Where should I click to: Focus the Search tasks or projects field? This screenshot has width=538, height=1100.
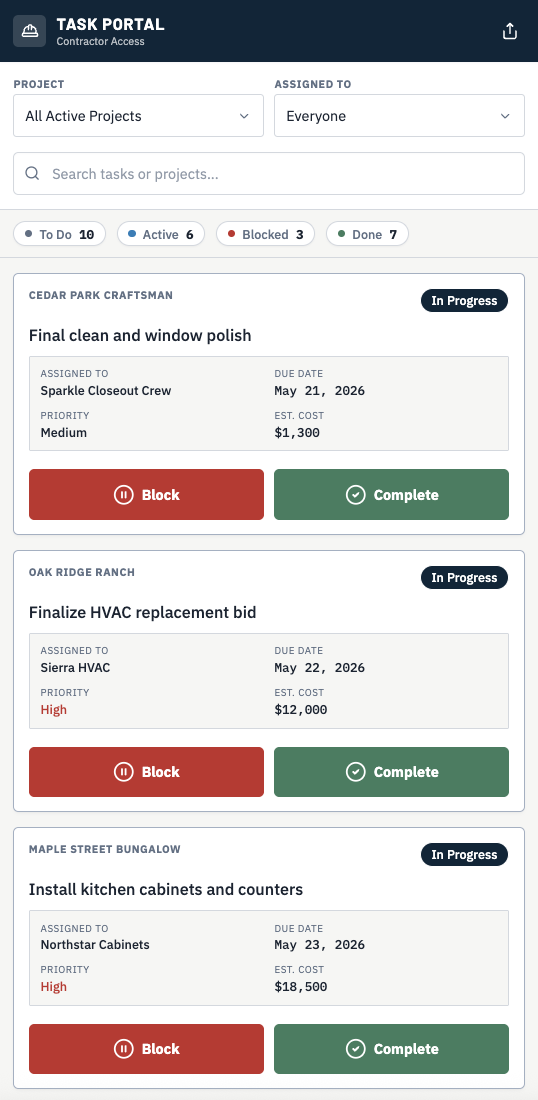[269, 173]
